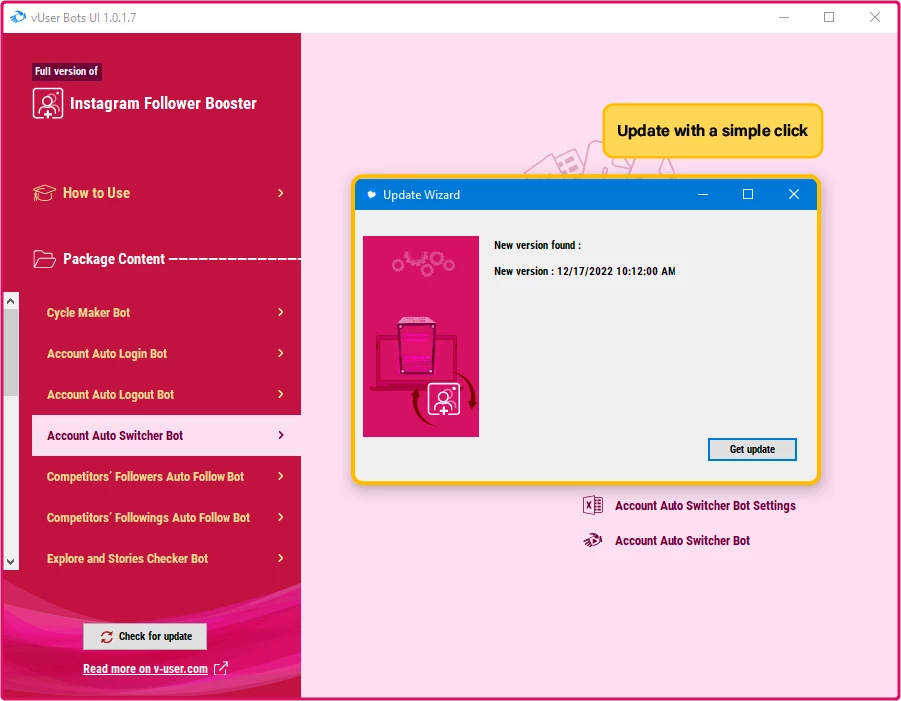The height and width of the screenshot is (701, 901).
Task: Expand the Cycle Maker Bot chevron
Action: [x=280, y=312]
